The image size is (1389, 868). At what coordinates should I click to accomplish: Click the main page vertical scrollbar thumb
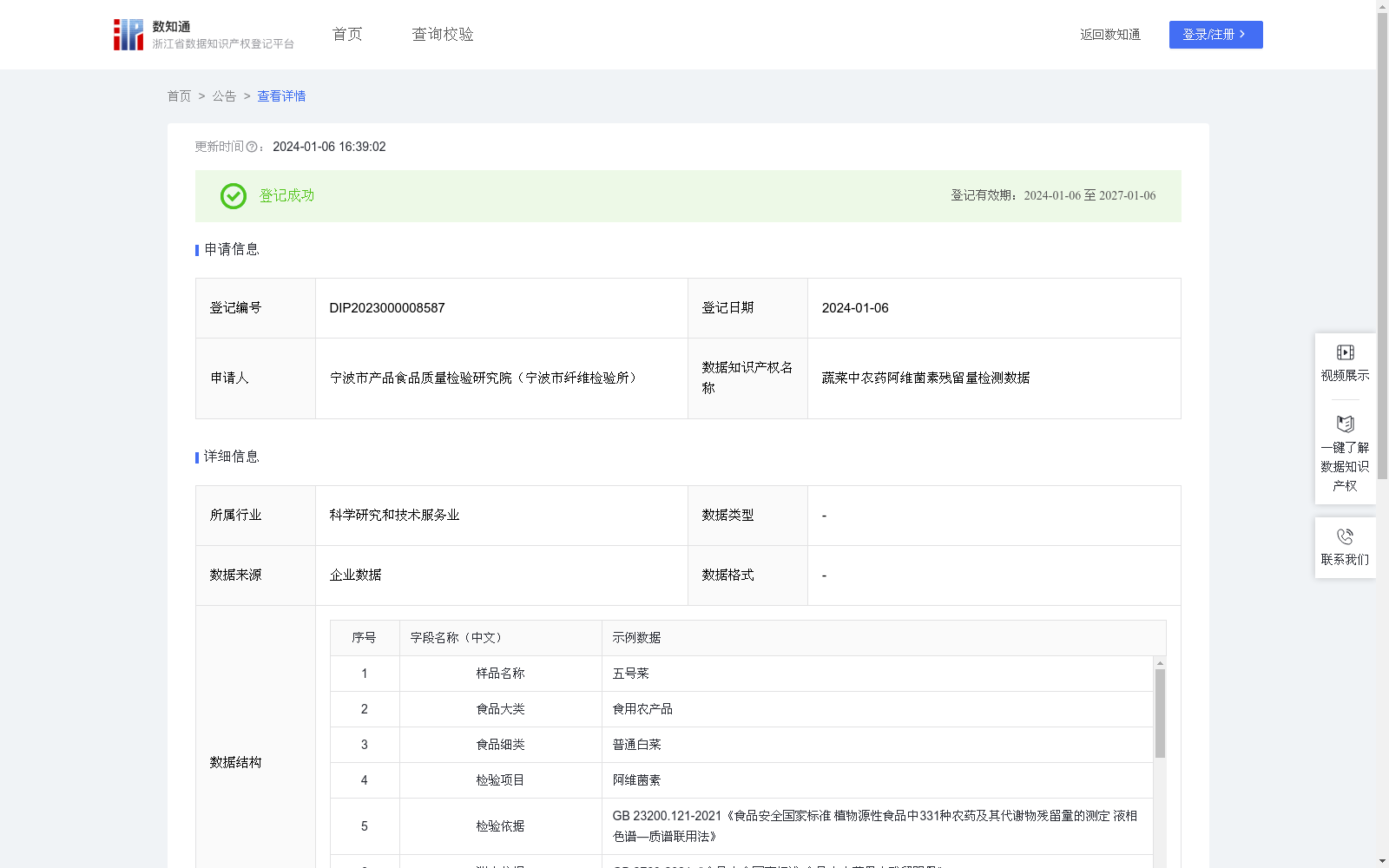[x=1382, y=246]
